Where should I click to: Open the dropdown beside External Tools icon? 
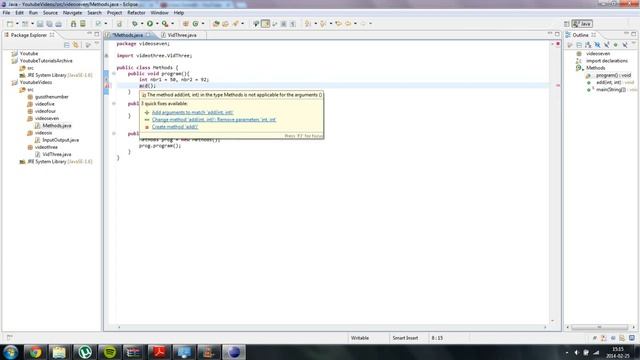(x=172, y=24)
